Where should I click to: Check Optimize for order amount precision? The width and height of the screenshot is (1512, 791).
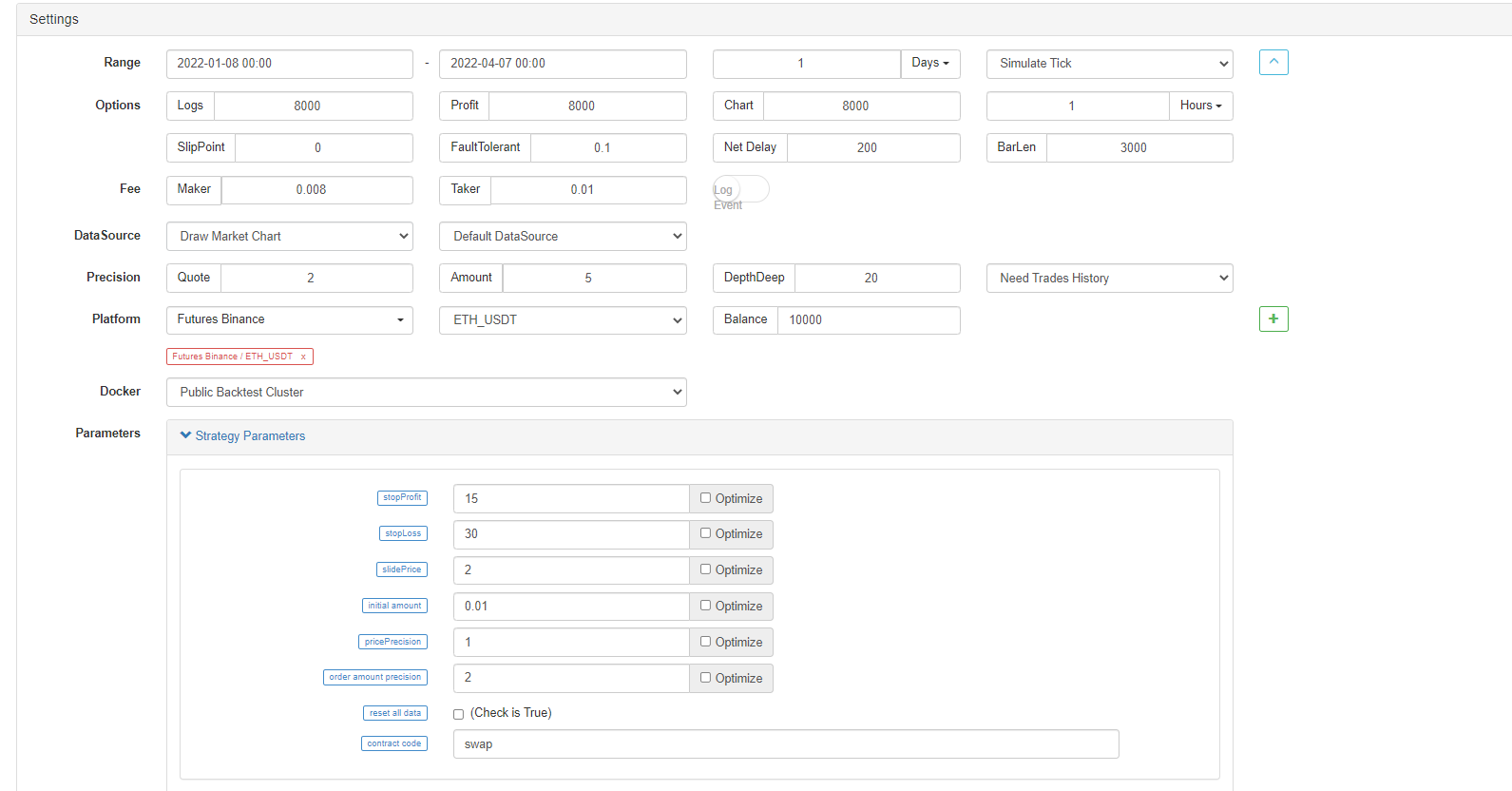(706, 678)
